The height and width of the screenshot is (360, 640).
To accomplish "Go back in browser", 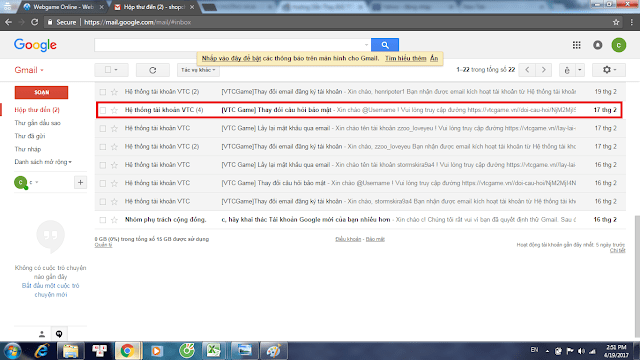I will tap(8, 22).
